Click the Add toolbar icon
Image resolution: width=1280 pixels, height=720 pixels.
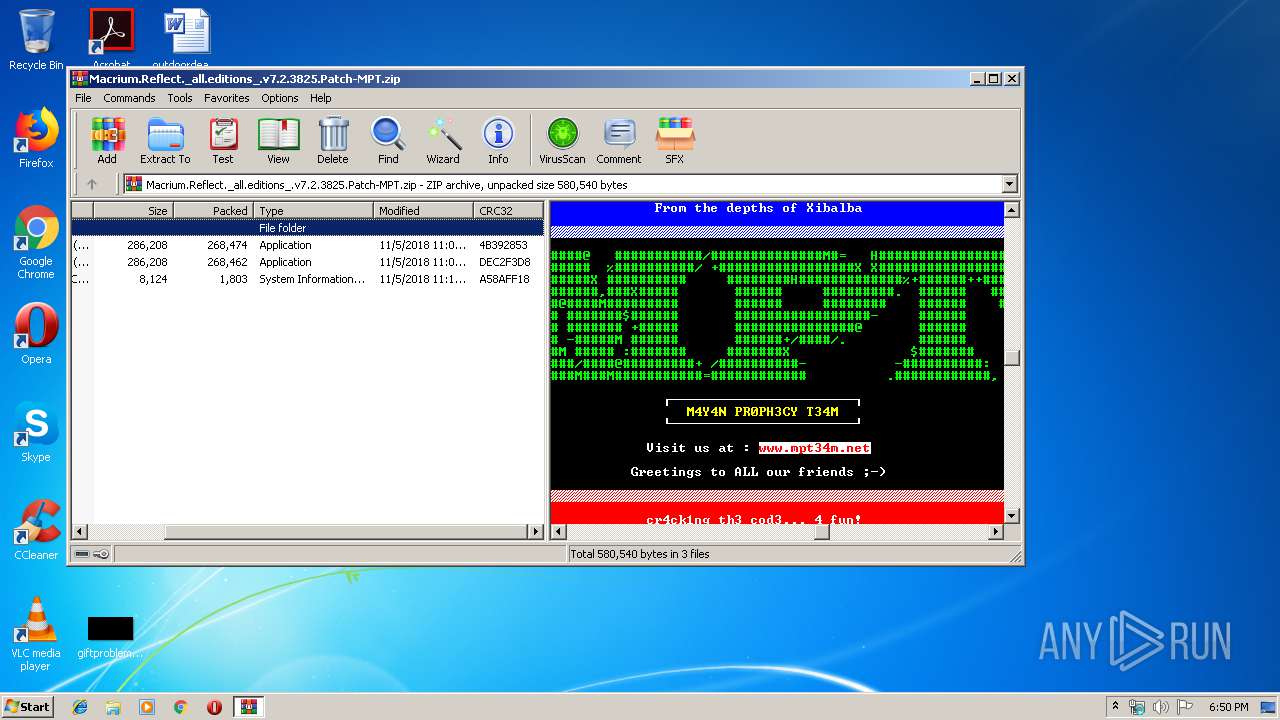click(x=107, y=140)
